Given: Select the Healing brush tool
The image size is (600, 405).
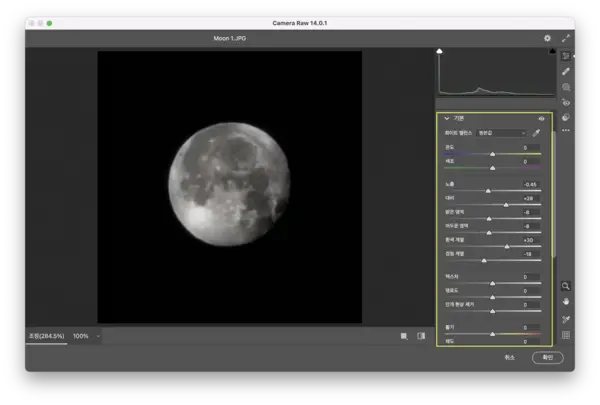Looking at the screenshot, I should coord(566,72).
